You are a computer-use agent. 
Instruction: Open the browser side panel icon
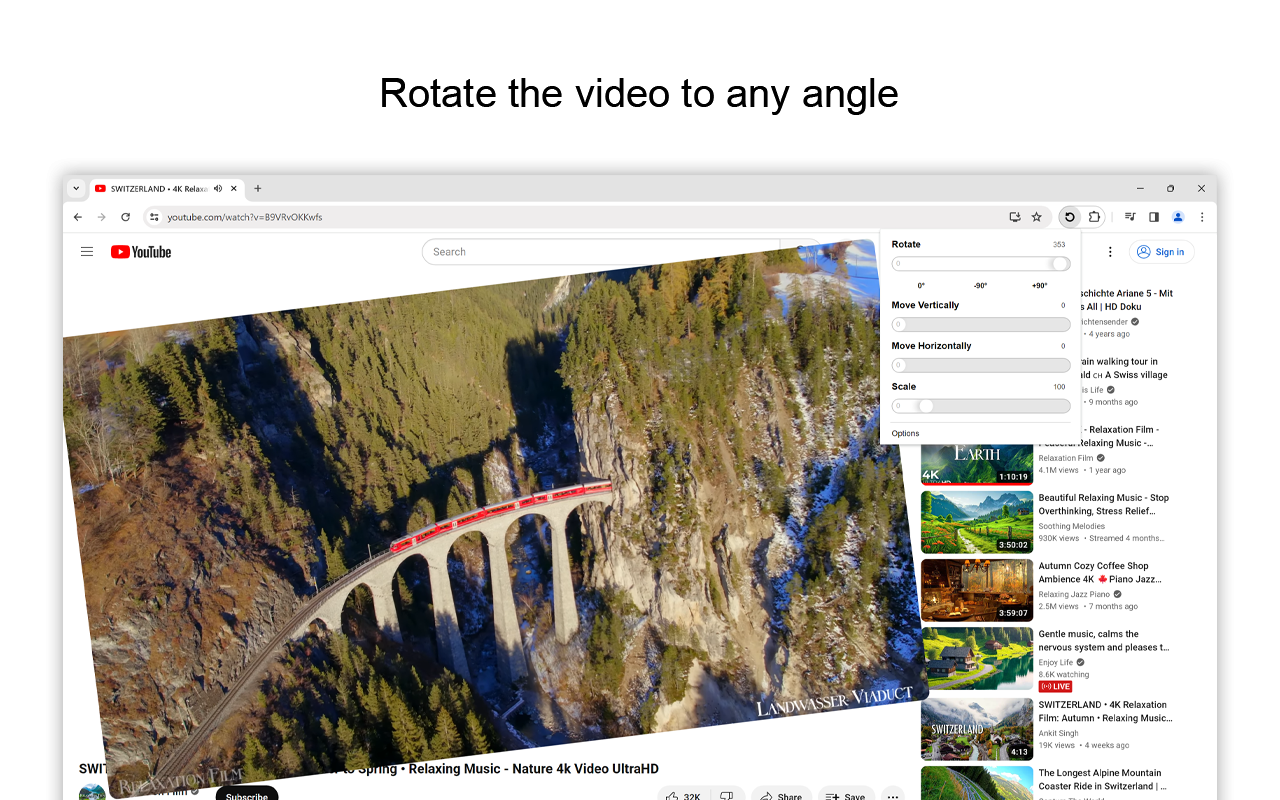pyautogui.click(x=1153, y=217)
